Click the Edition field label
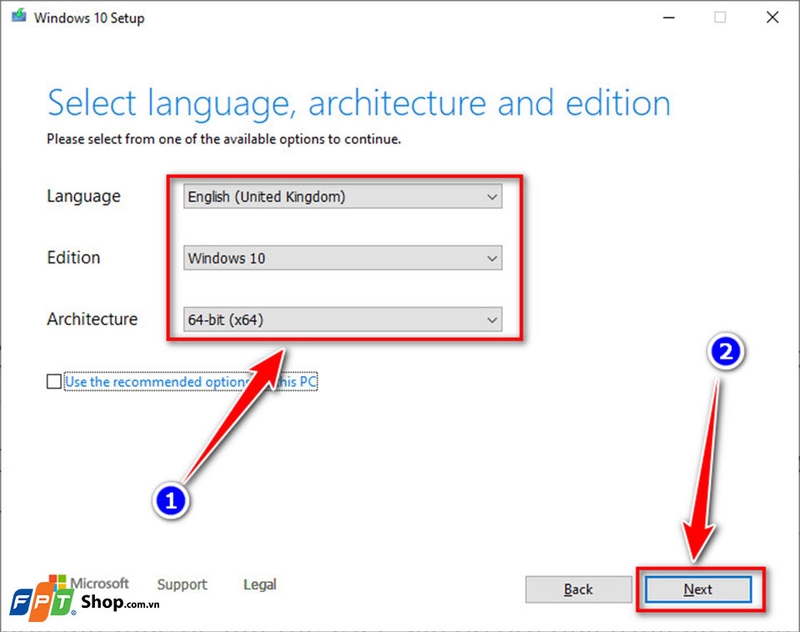The height and width of the screenshot is (632, 800). click(x=73, y=258)
